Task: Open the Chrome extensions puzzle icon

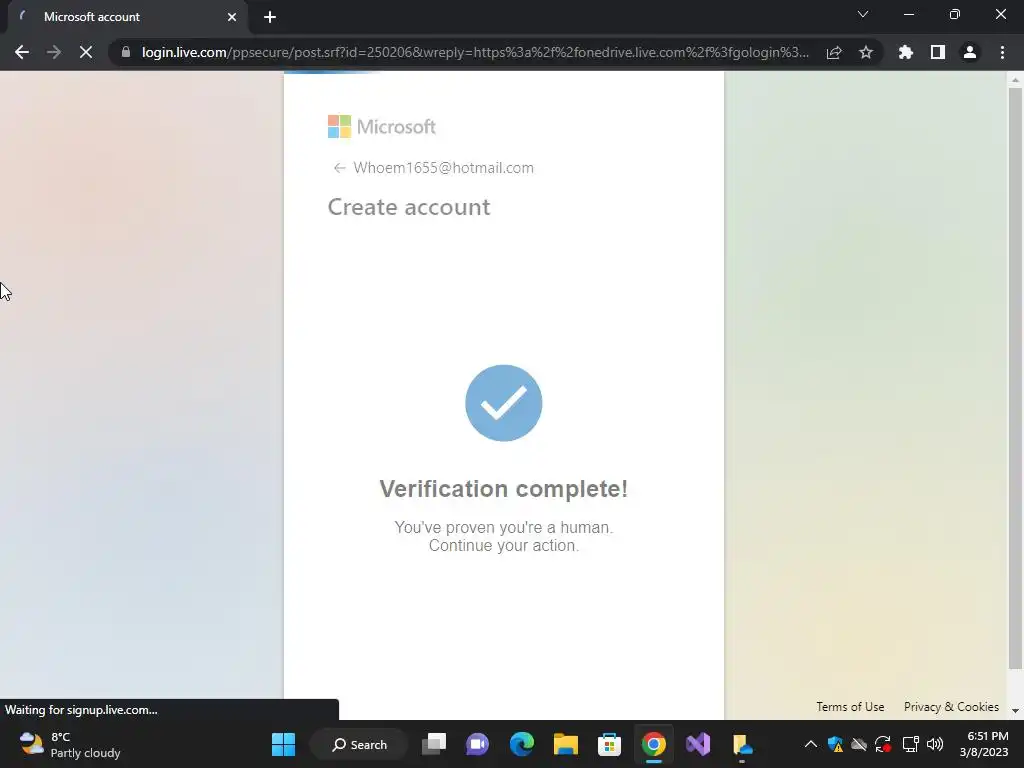Action: pos(906,52)
